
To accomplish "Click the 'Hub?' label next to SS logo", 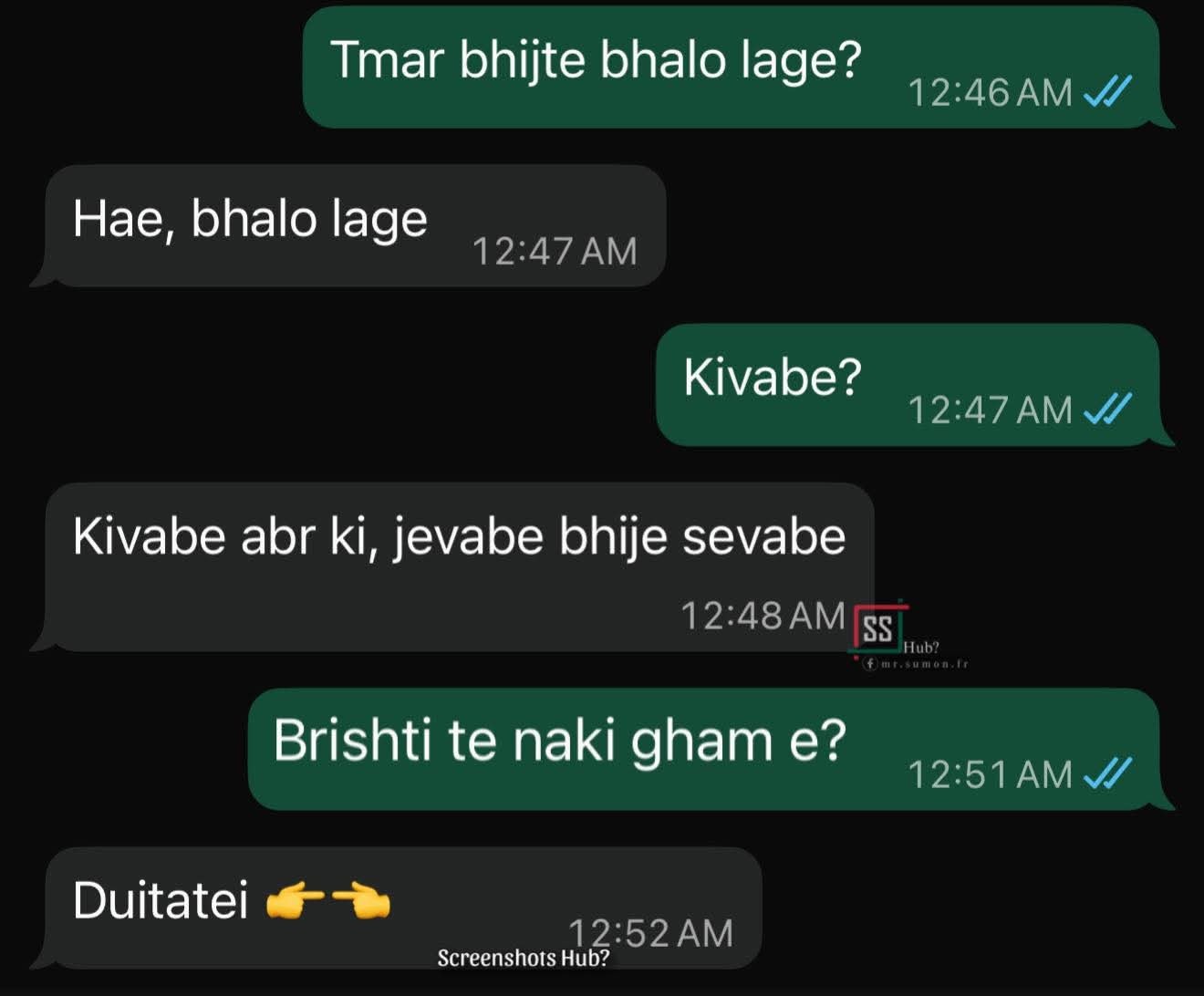I will 921,648.
